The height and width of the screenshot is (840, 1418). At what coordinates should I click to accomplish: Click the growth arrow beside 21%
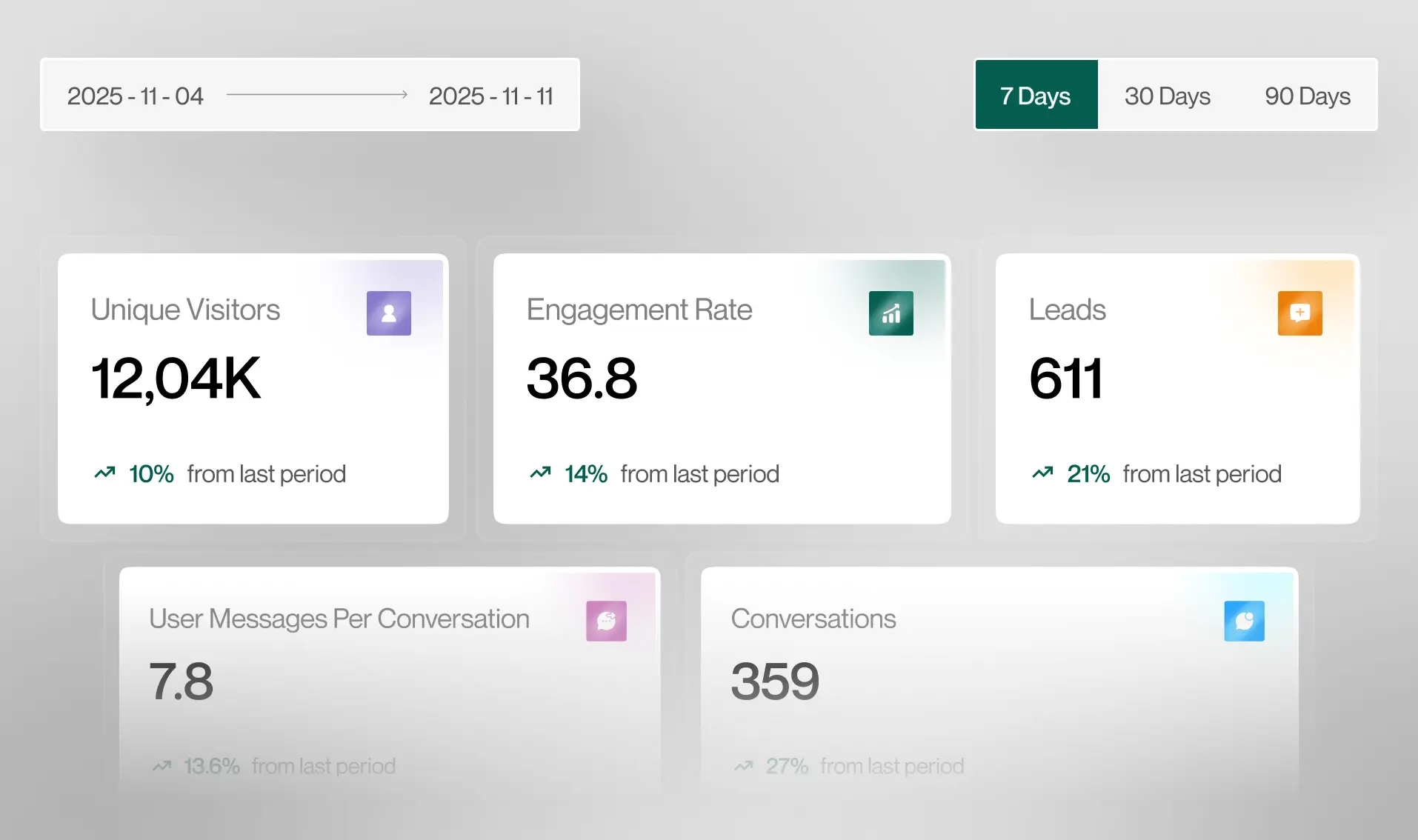[1043, 473]
